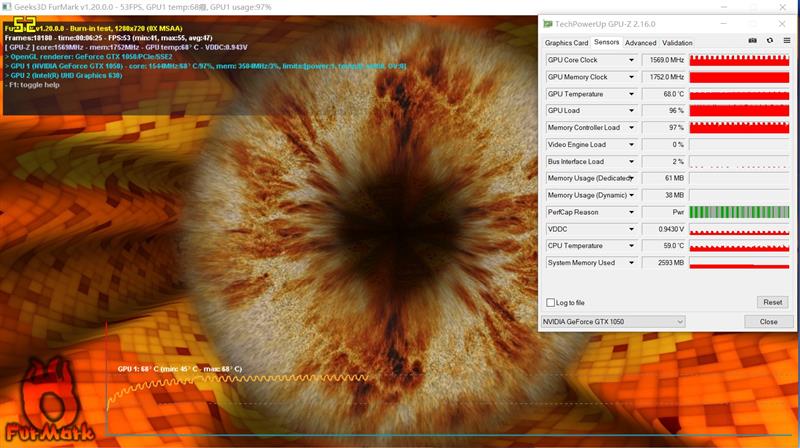Open the GPU Load sensor dropdown

point(631,111)
